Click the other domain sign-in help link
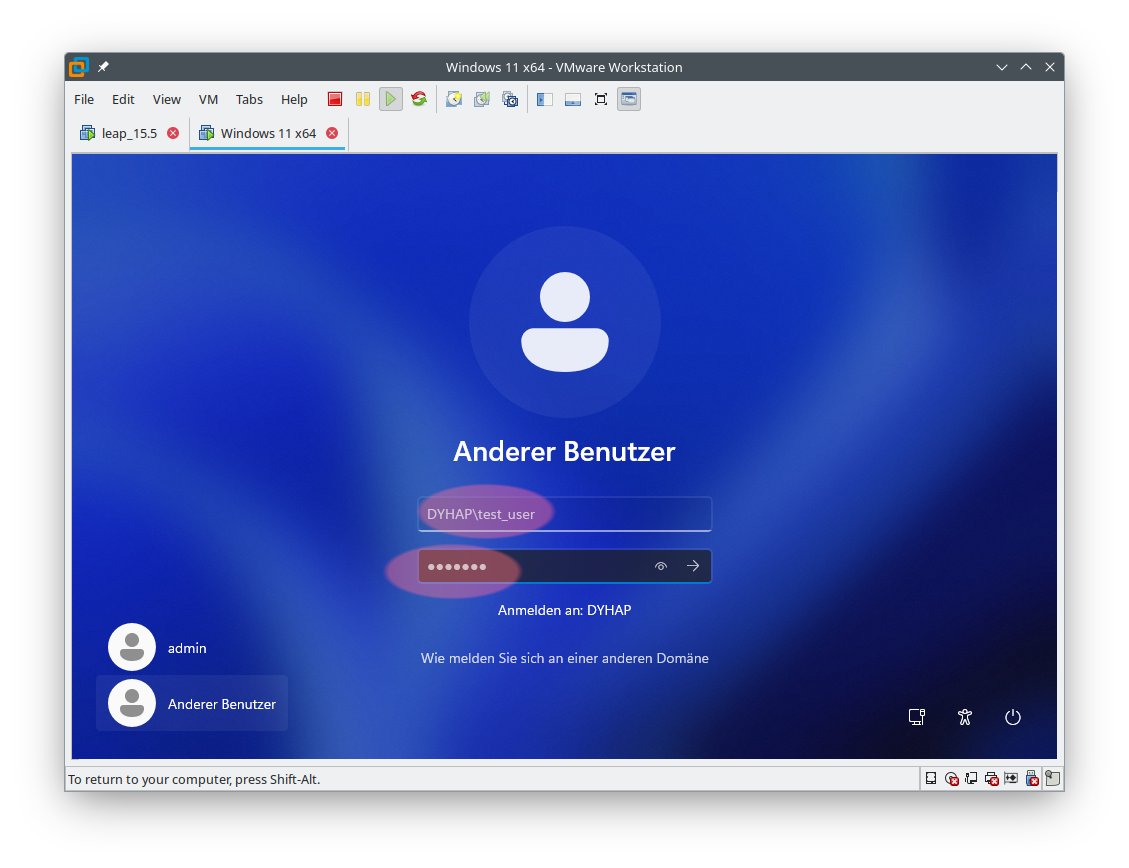Screen dimensions: 1129x868 pyautogui.click(x=564, y=658)
